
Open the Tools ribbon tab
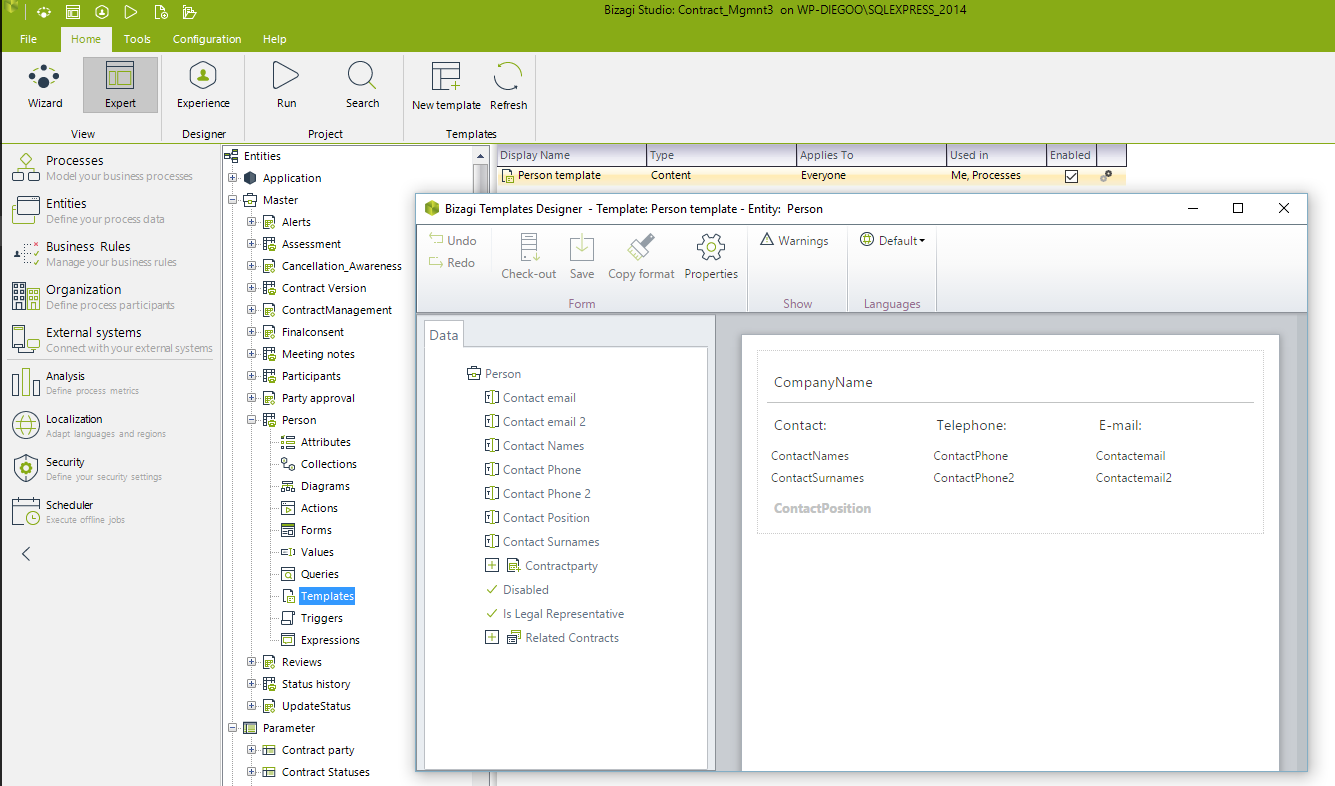[x=137, y=39]
